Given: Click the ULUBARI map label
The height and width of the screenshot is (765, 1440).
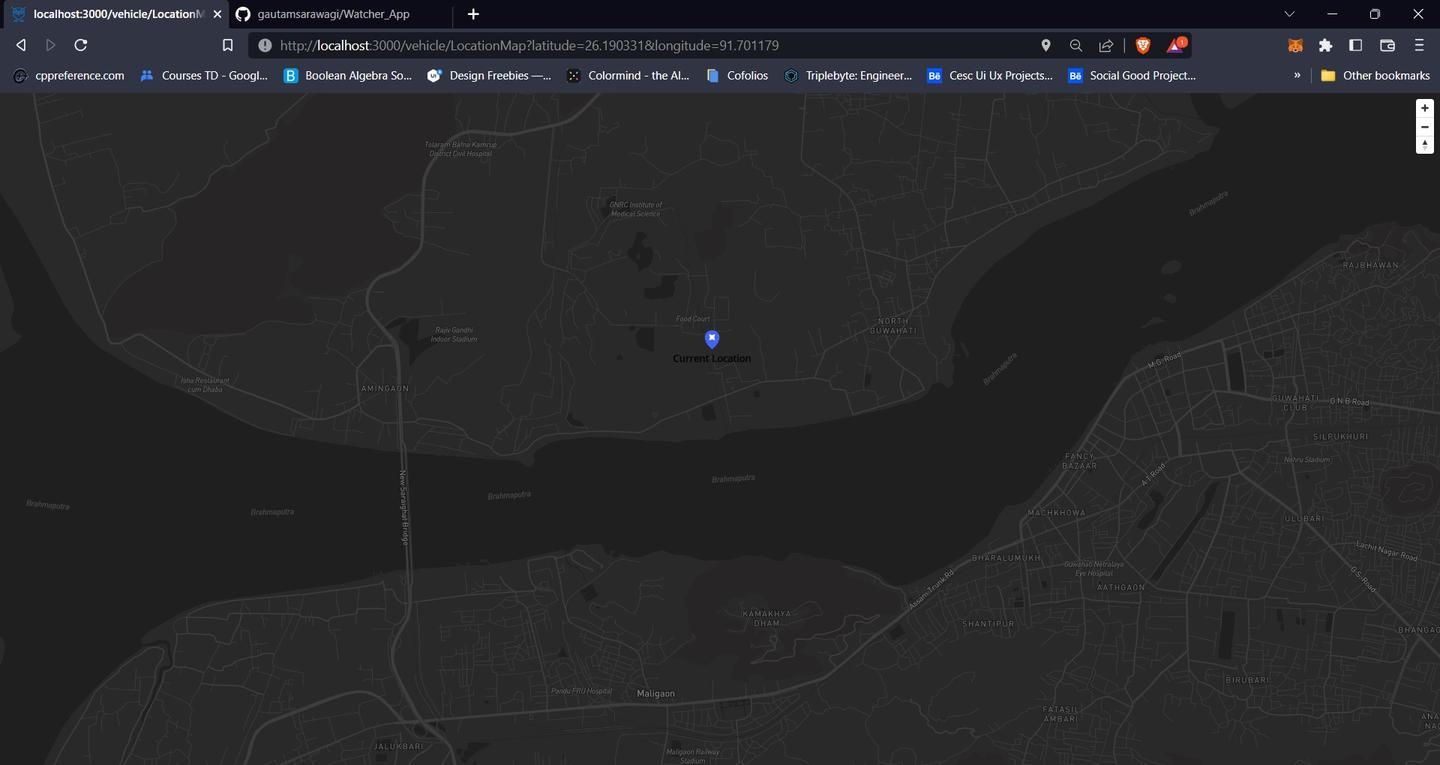Looking at the screenshot, I should point(1304,518).
